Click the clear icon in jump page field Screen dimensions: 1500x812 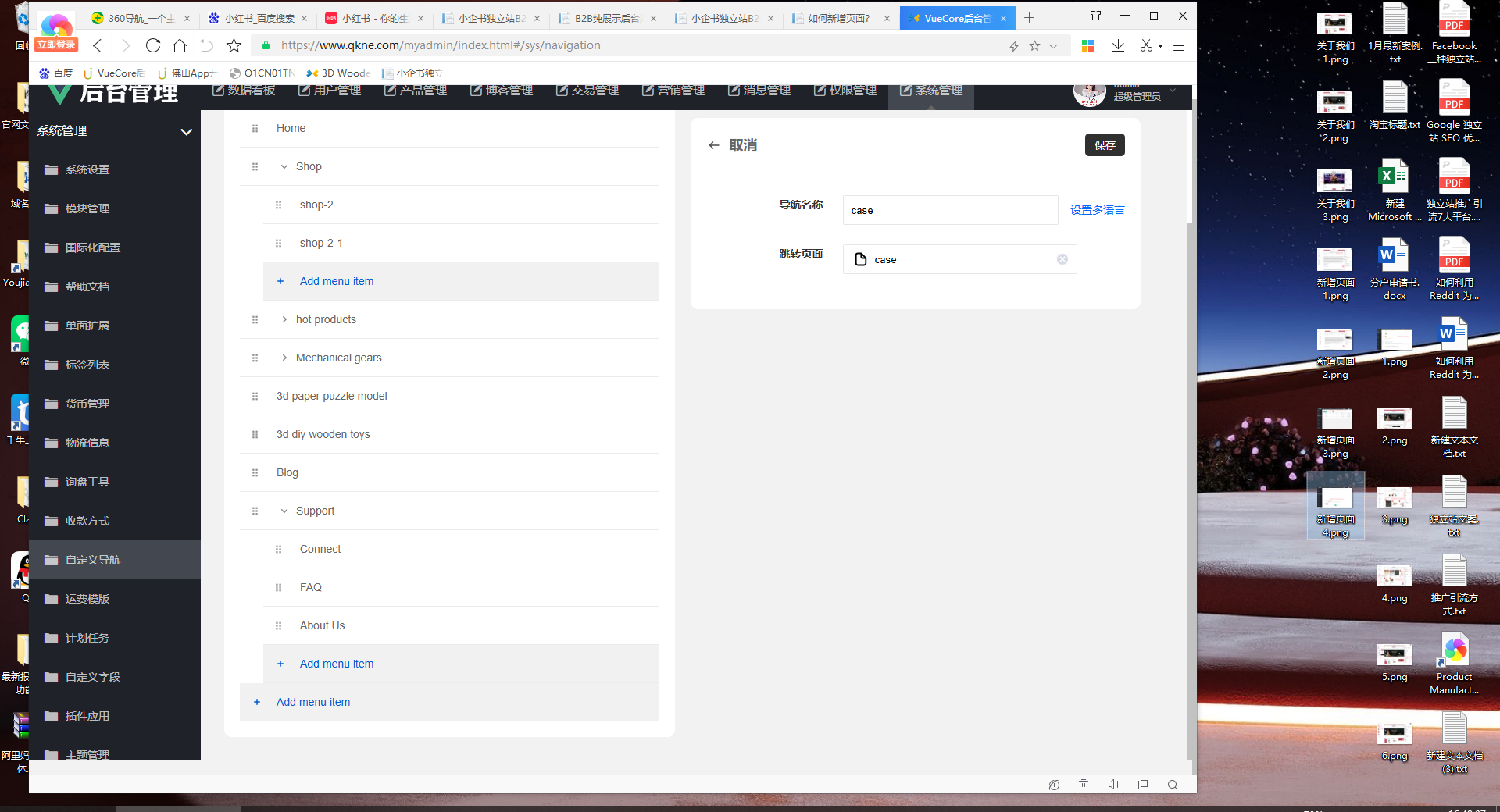click(x=1062, y=259)
